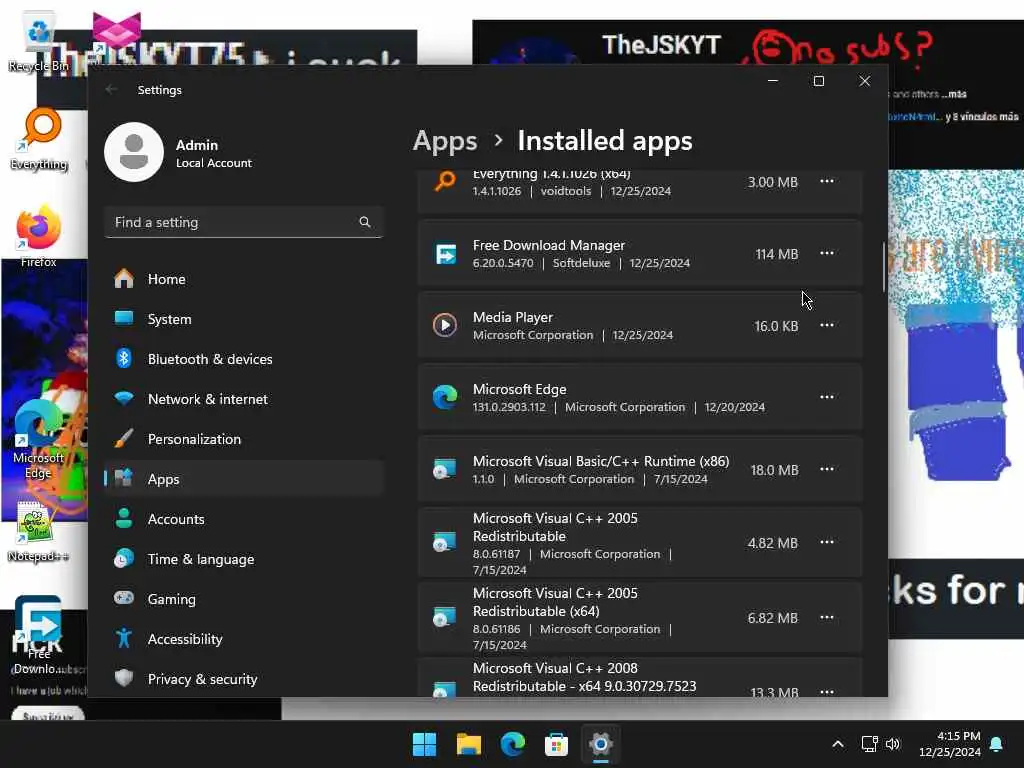Show hidden icons in system tray
Screen dimensions: 1024x768
coord(838,744)
